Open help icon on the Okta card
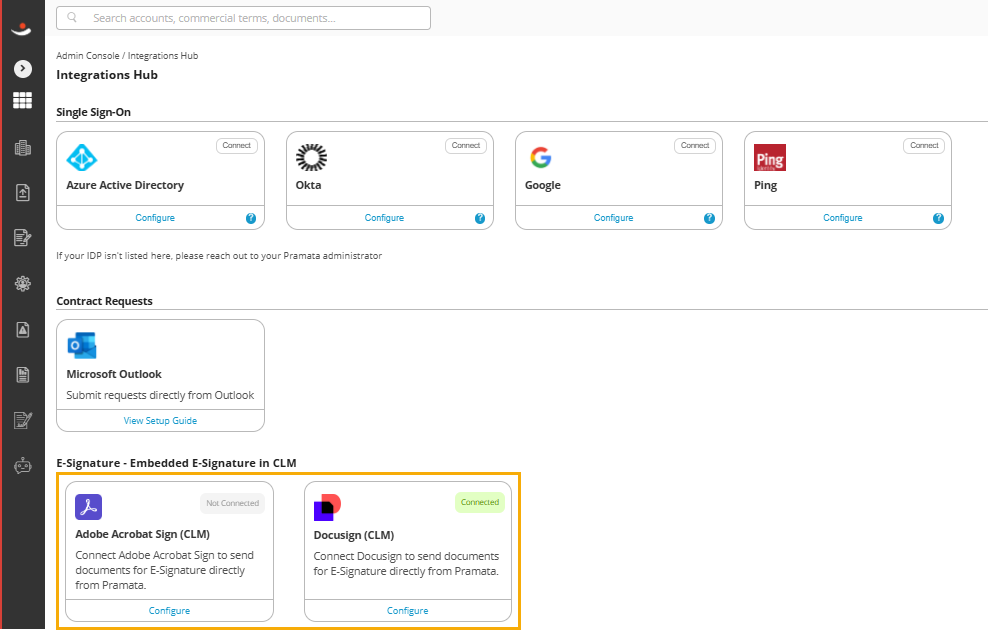Image resolution: width=988 pixels, height=630 pixels. [480, 218]
